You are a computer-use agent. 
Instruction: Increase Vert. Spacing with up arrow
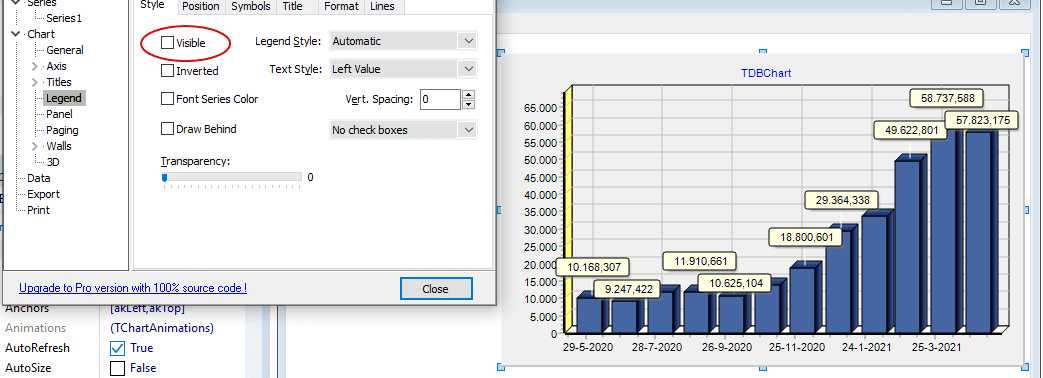click(x=468, y=94)
